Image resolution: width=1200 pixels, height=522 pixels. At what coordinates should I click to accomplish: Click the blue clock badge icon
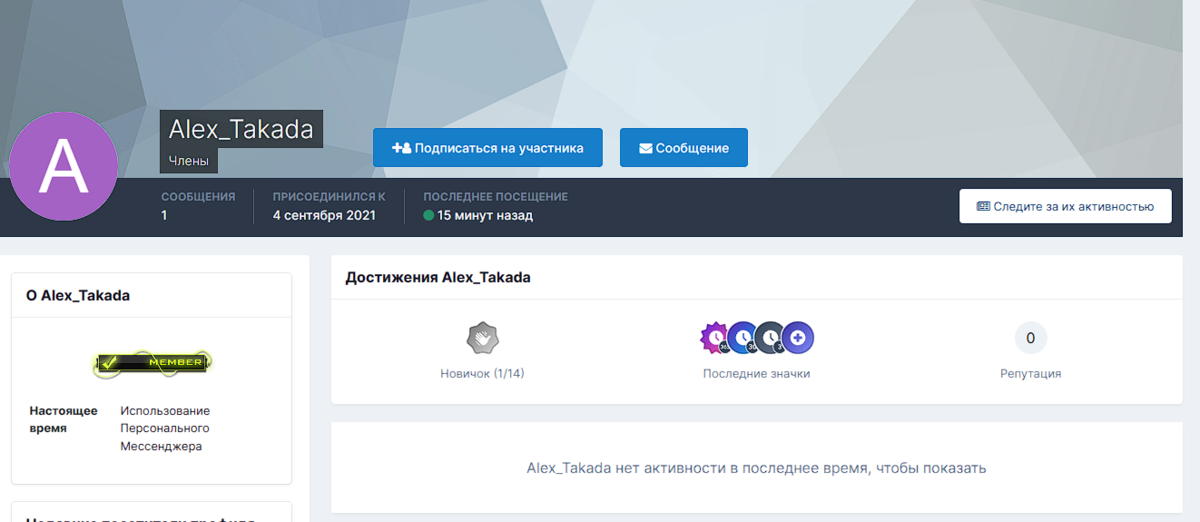click(x=742, y=338)
